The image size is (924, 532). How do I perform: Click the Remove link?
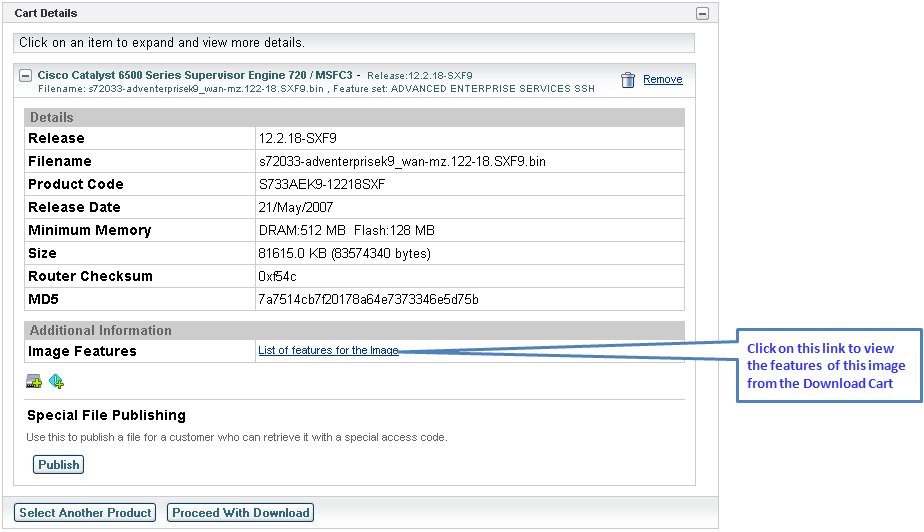(x=662, y=79)
